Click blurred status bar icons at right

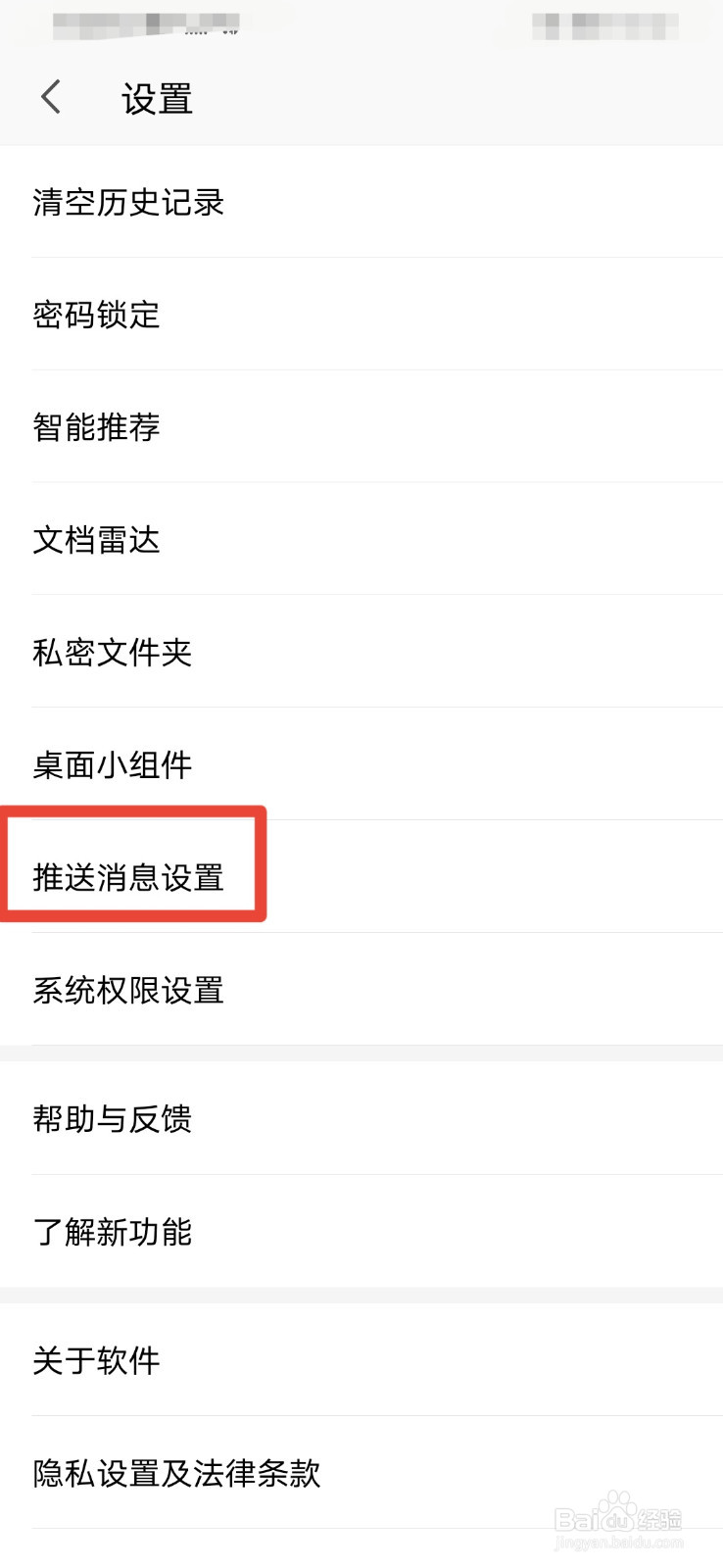pyautogui.click(x=605, y=25)
